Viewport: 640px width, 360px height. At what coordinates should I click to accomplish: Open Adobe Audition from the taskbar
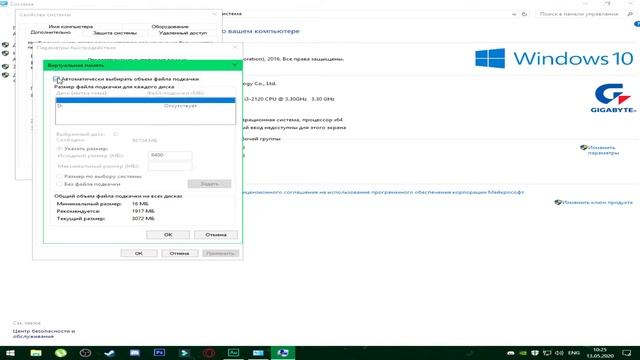point(233,353)
